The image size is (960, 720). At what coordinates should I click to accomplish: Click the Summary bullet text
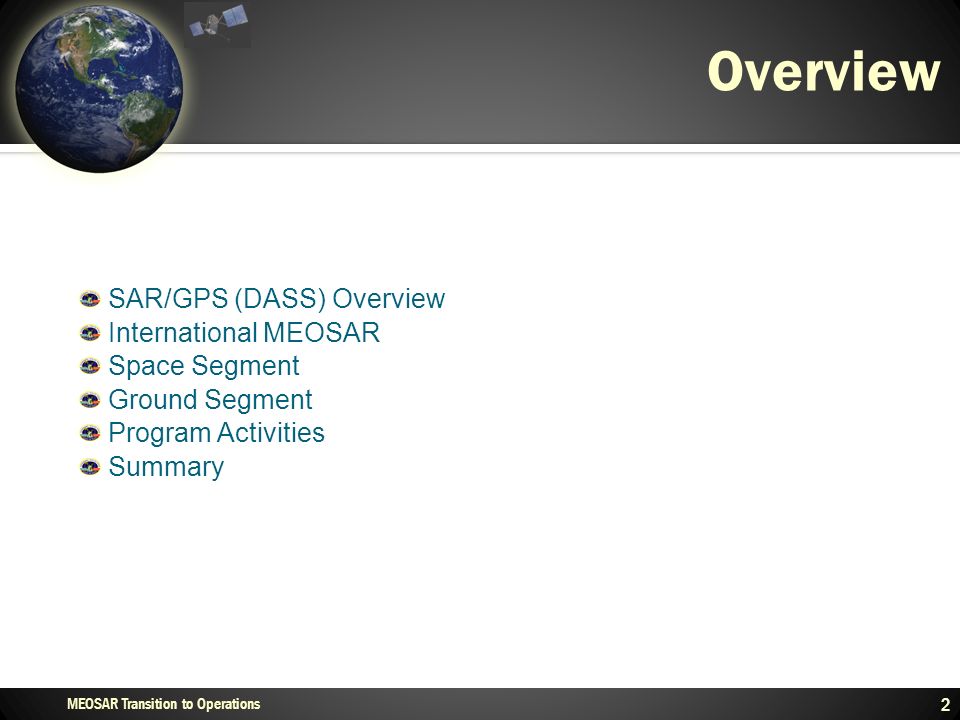[x=166, y=467]
